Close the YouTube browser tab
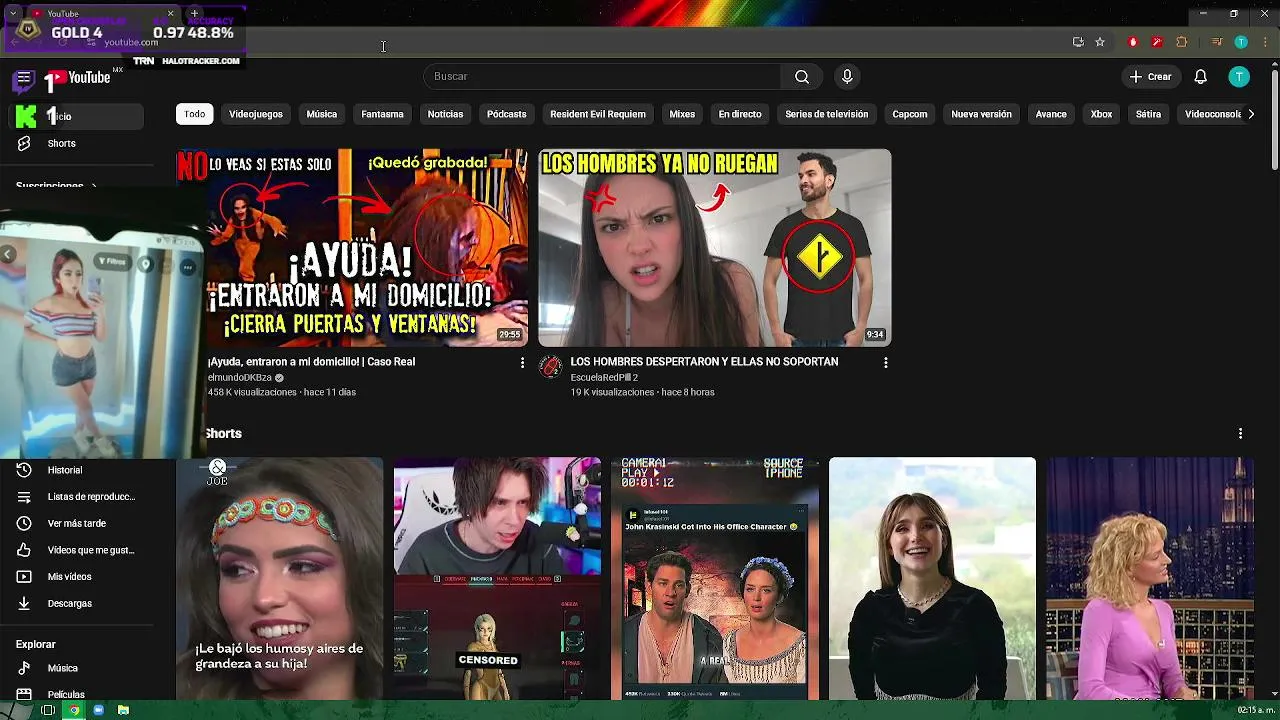 click(170, 14)
